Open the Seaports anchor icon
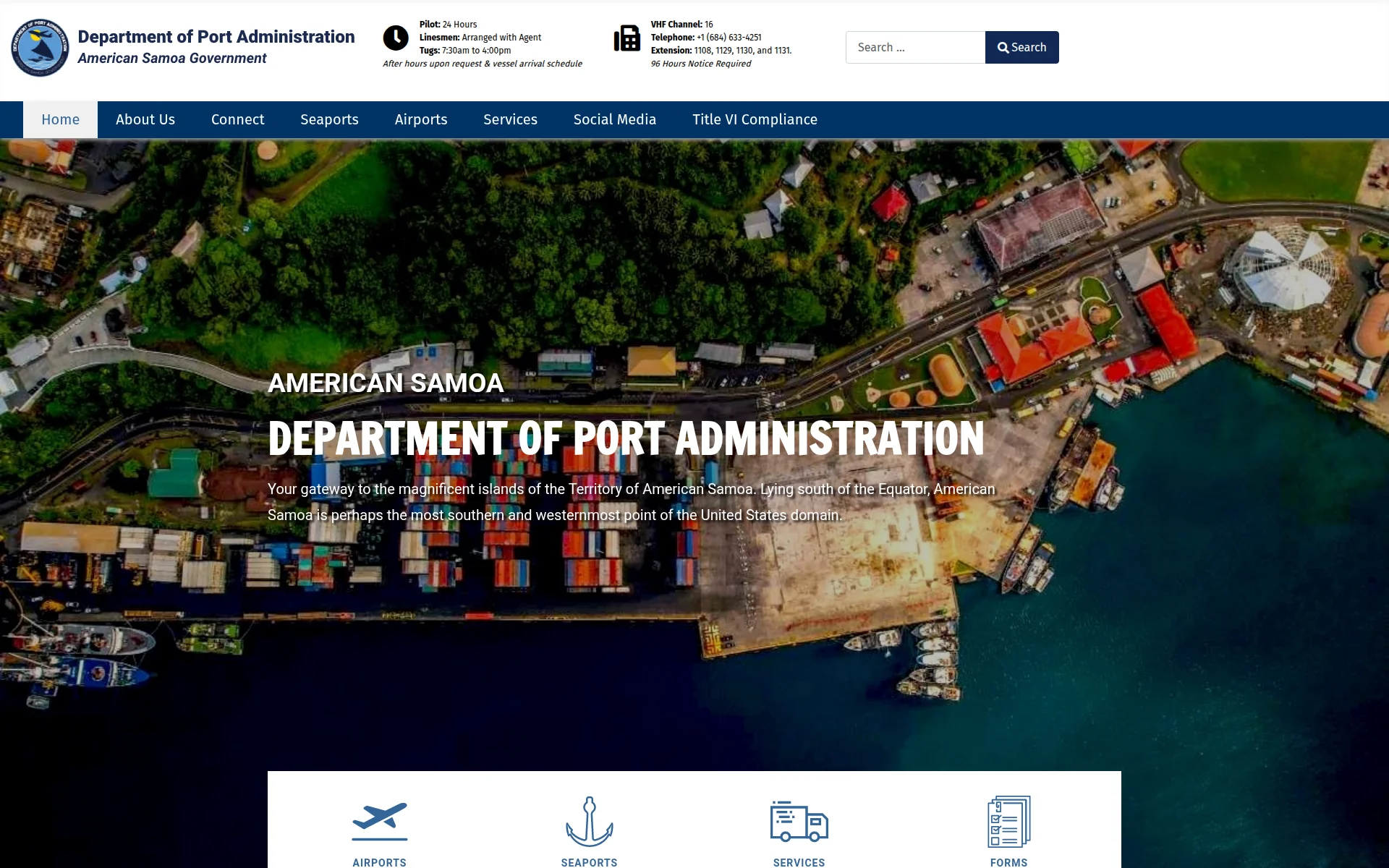This screenshot has width=1389, height=868. click(x=590, y=822)
